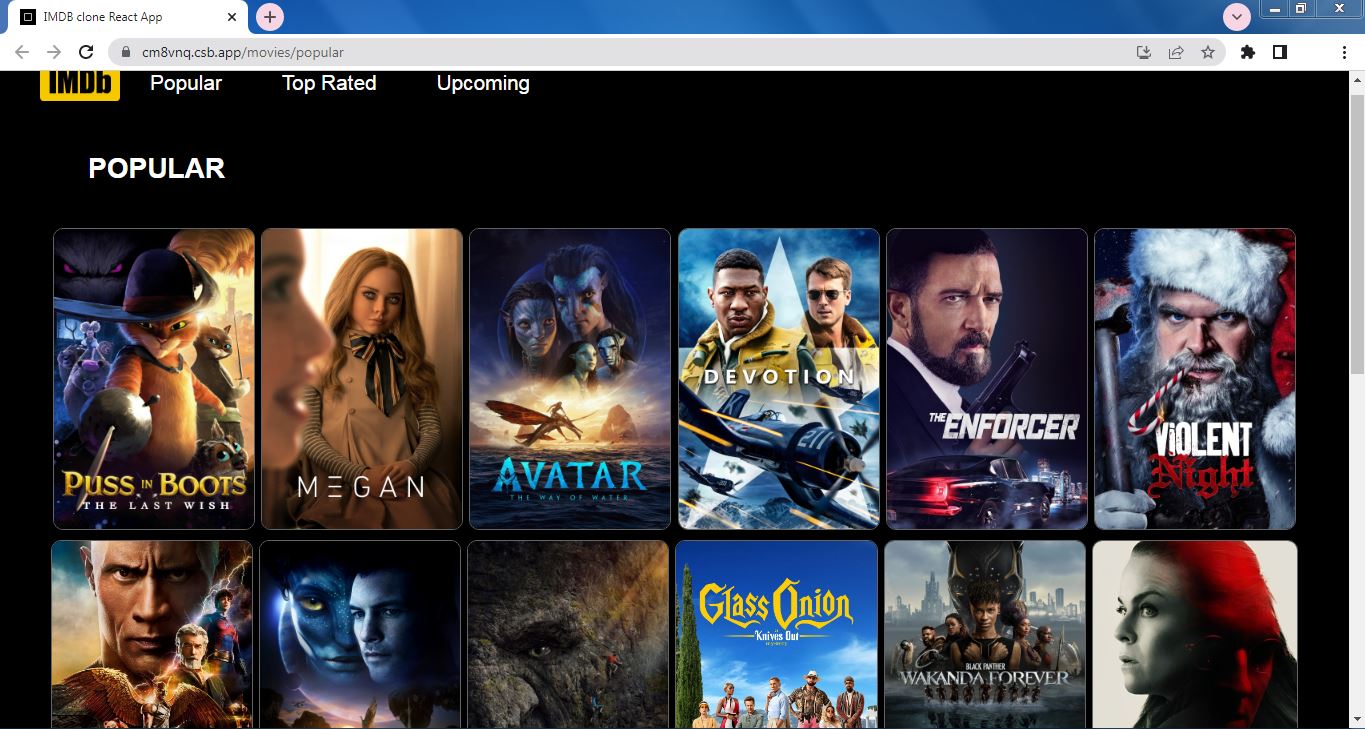Open the M3GAN movie poster
1365x729 pixels.
(362, 379)
